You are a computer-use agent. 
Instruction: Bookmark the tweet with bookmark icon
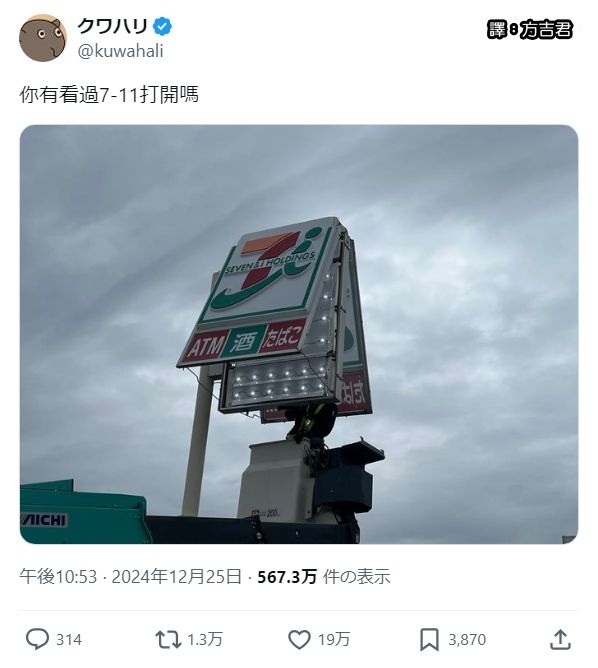point(429,639)
